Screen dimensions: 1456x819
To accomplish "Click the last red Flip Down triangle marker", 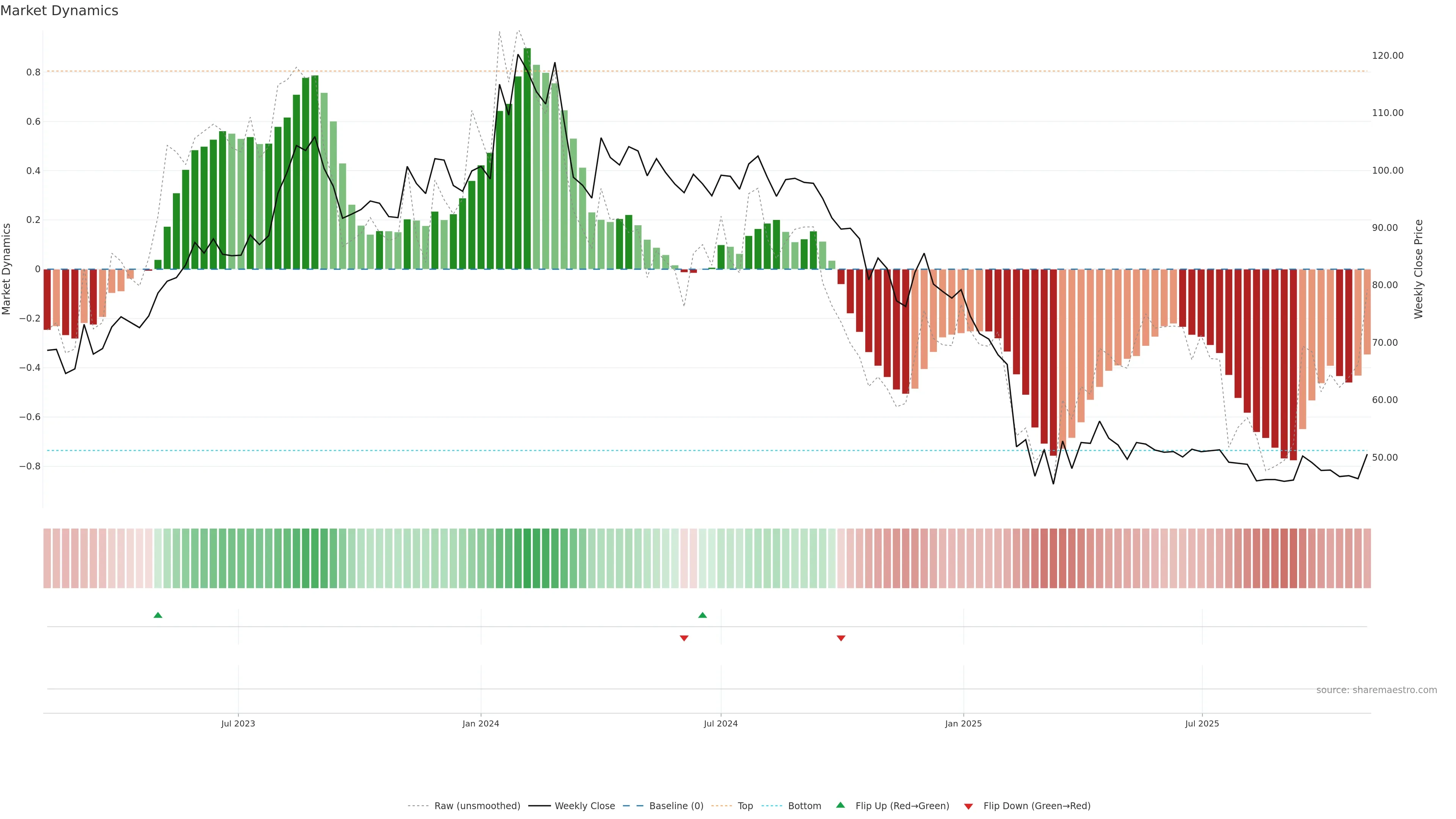I will [x=841, y=638].
